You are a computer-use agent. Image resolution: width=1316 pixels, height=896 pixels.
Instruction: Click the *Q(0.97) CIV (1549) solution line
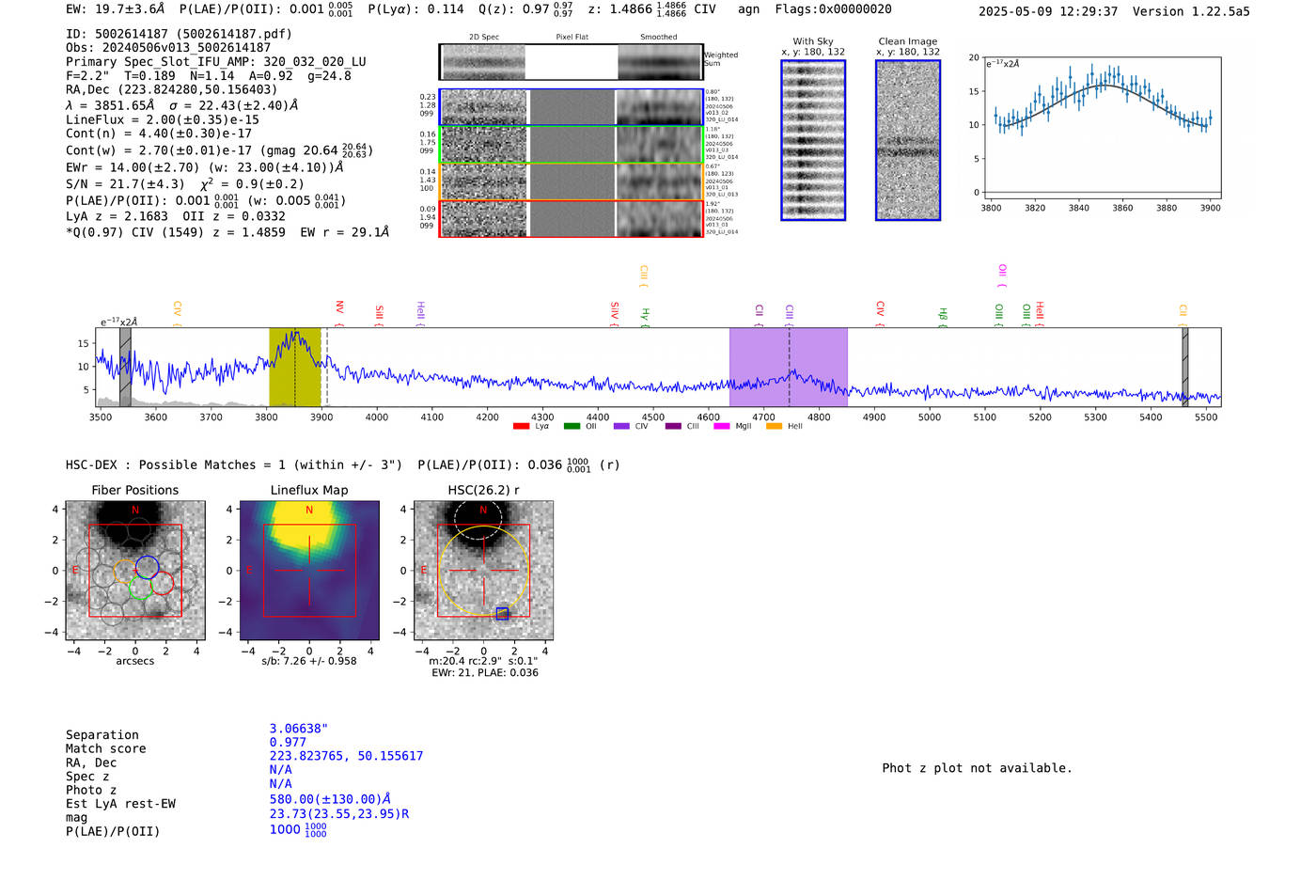[x=227, y=232]
